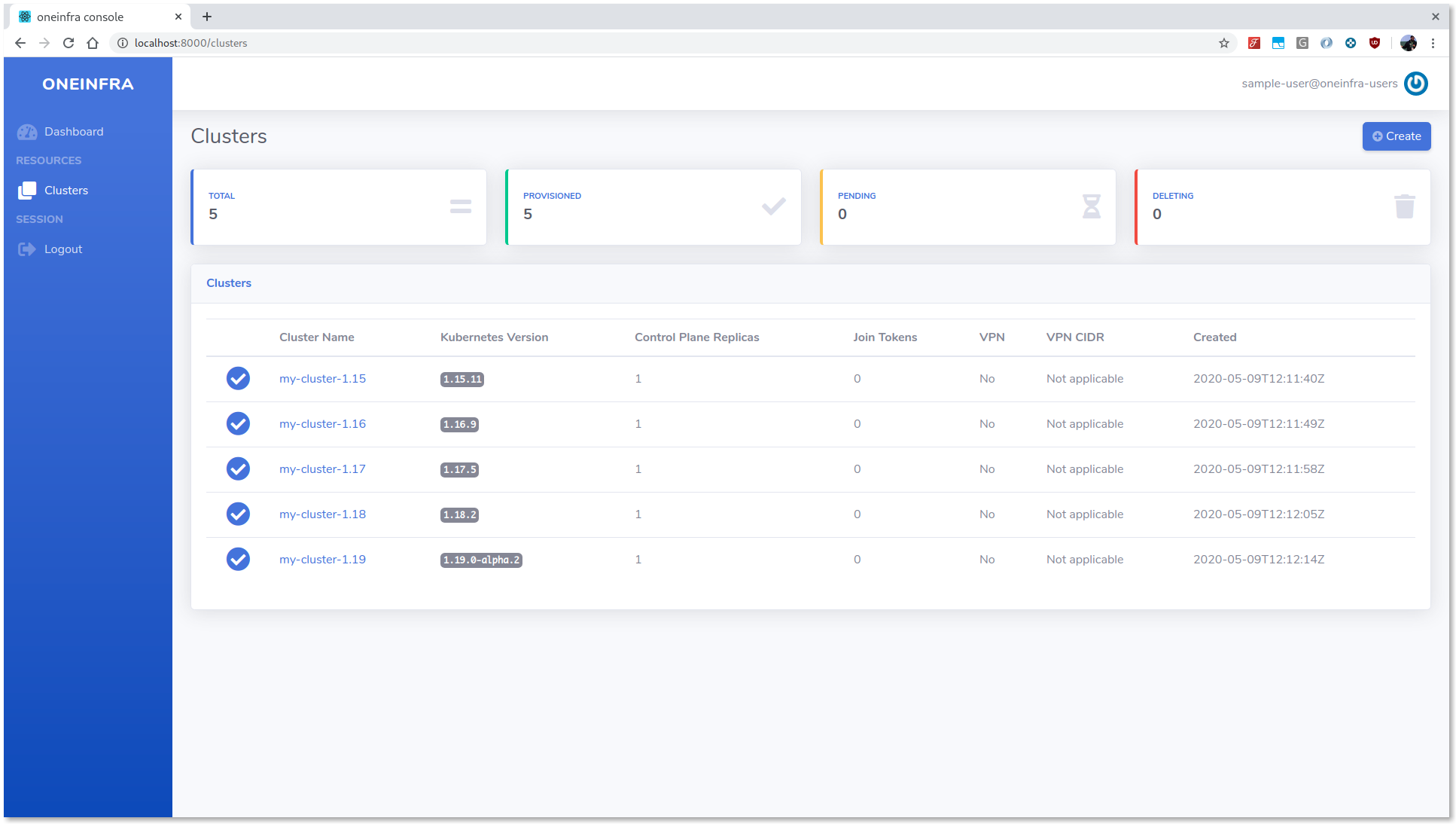Click the provisioned checkmark icon for my-cluster-1.15

(238, 378)
